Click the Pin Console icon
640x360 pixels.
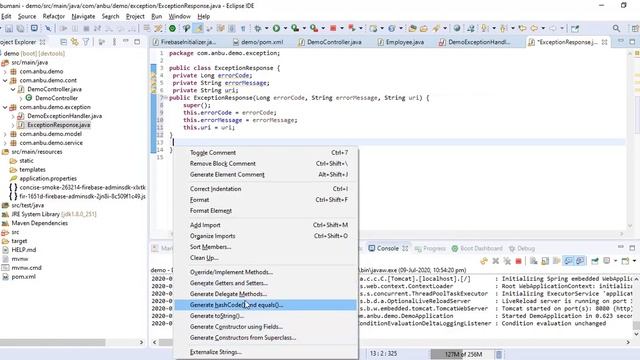point(595,261)
